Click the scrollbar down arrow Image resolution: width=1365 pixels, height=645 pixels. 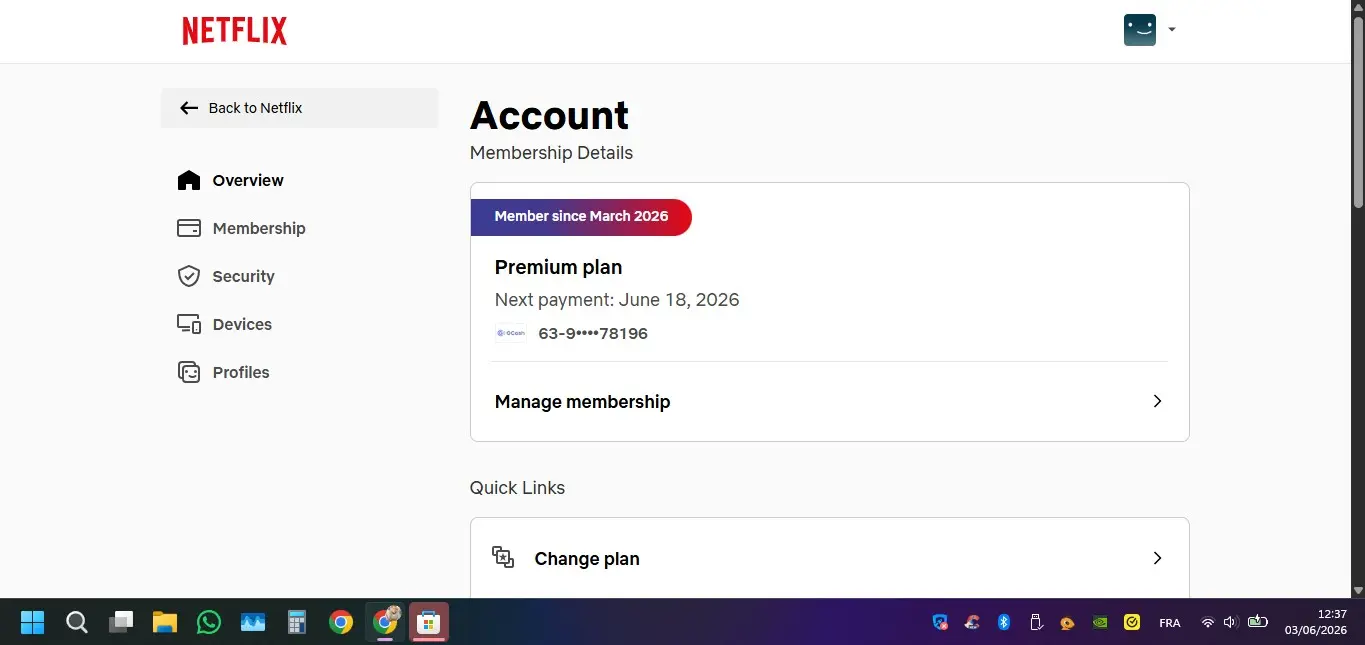tap(1358, 591)
